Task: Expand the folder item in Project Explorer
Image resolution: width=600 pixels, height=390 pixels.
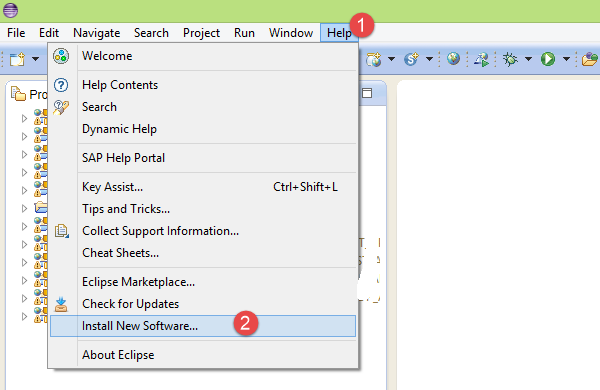Action: (24, 208)
